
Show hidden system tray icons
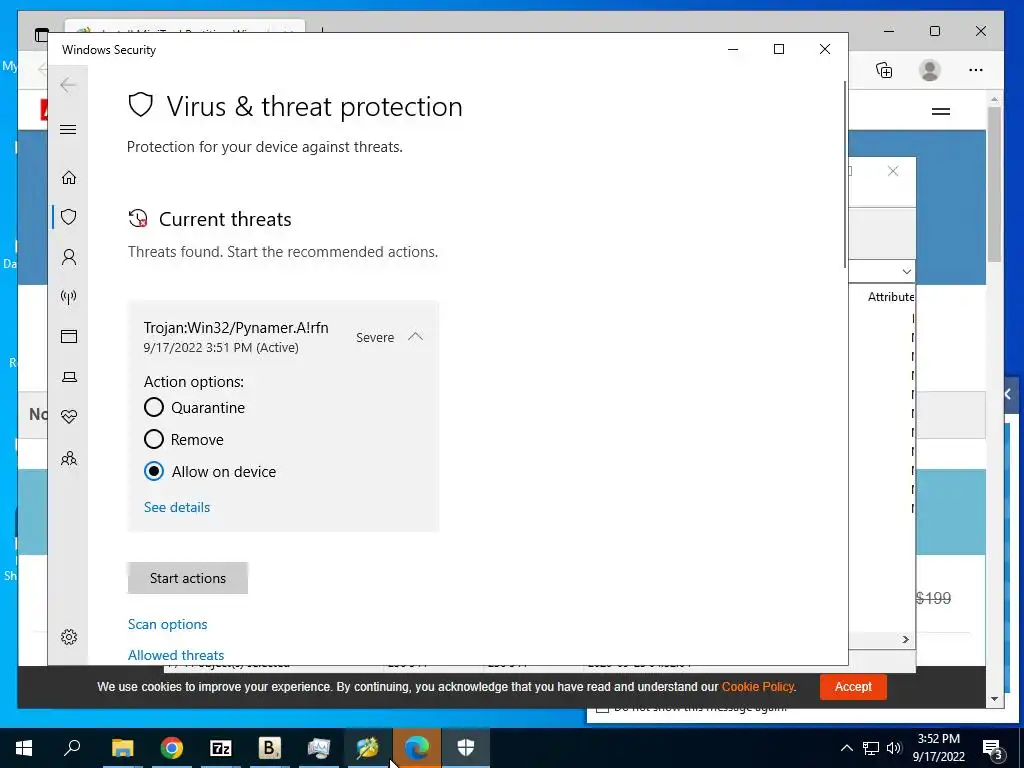click(846, 748)
